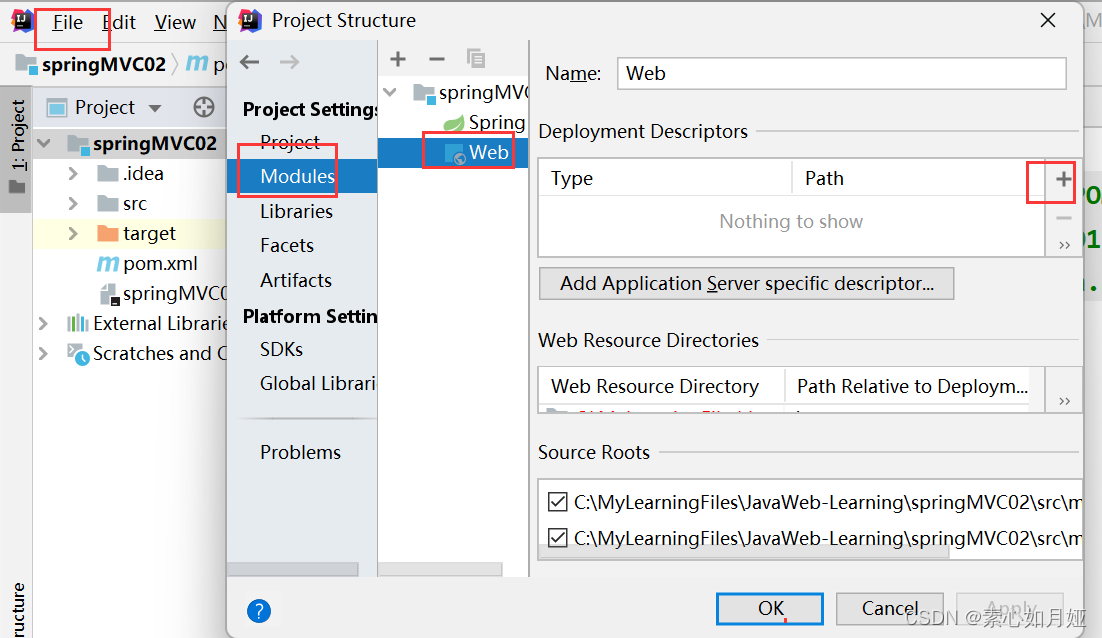Collapse the springMVC02 root in Project tree
This screenshot has height=638, width=1102.
(x=44, y=144)
